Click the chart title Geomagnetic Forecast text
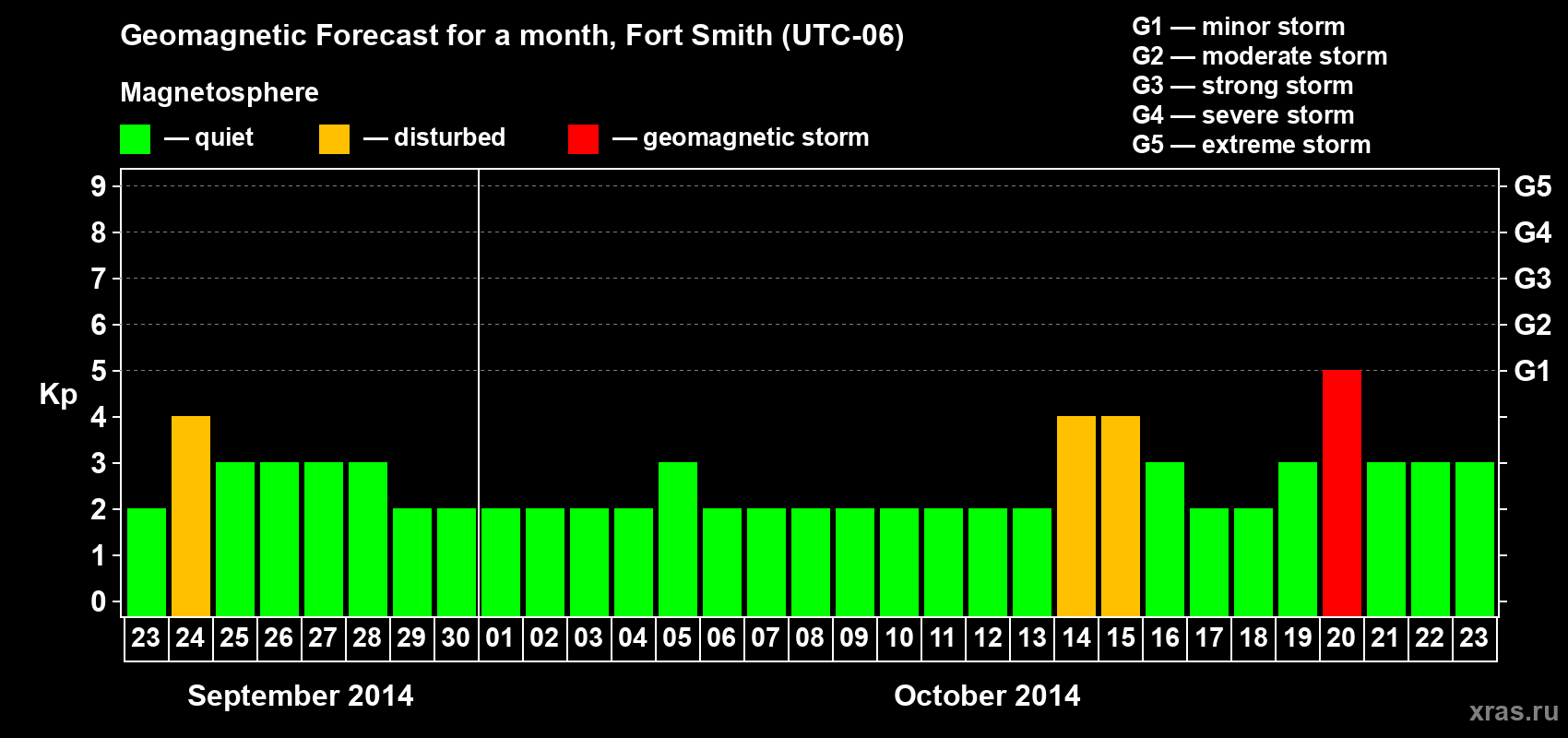The width and height of the screenshot is (1568, 738). click(512, 35)
